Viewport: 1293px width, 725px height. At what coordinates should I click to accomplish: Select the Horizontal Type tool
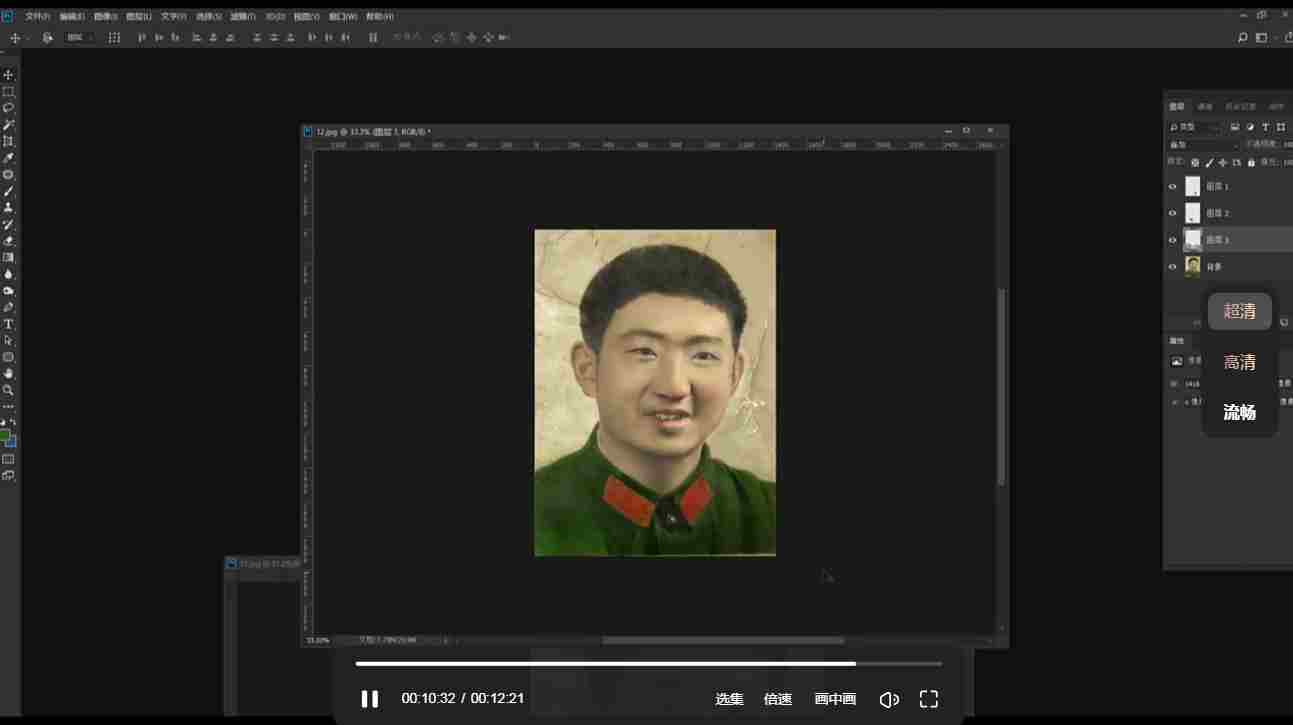pyautogui.click(x=8, y=324)
